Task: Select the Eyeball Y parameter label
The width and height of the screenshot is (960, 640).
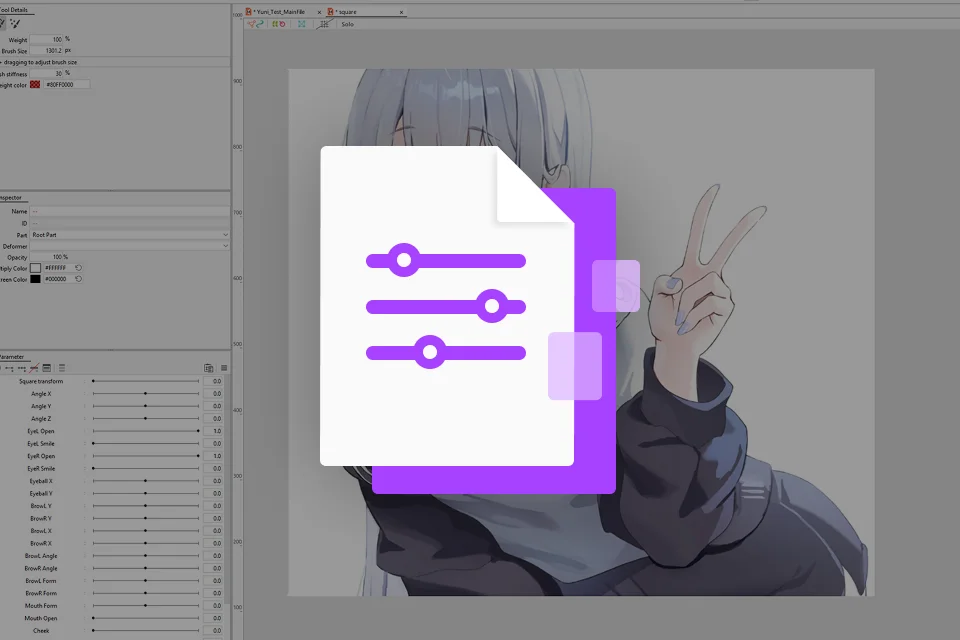Action: (x=41, y=493)
